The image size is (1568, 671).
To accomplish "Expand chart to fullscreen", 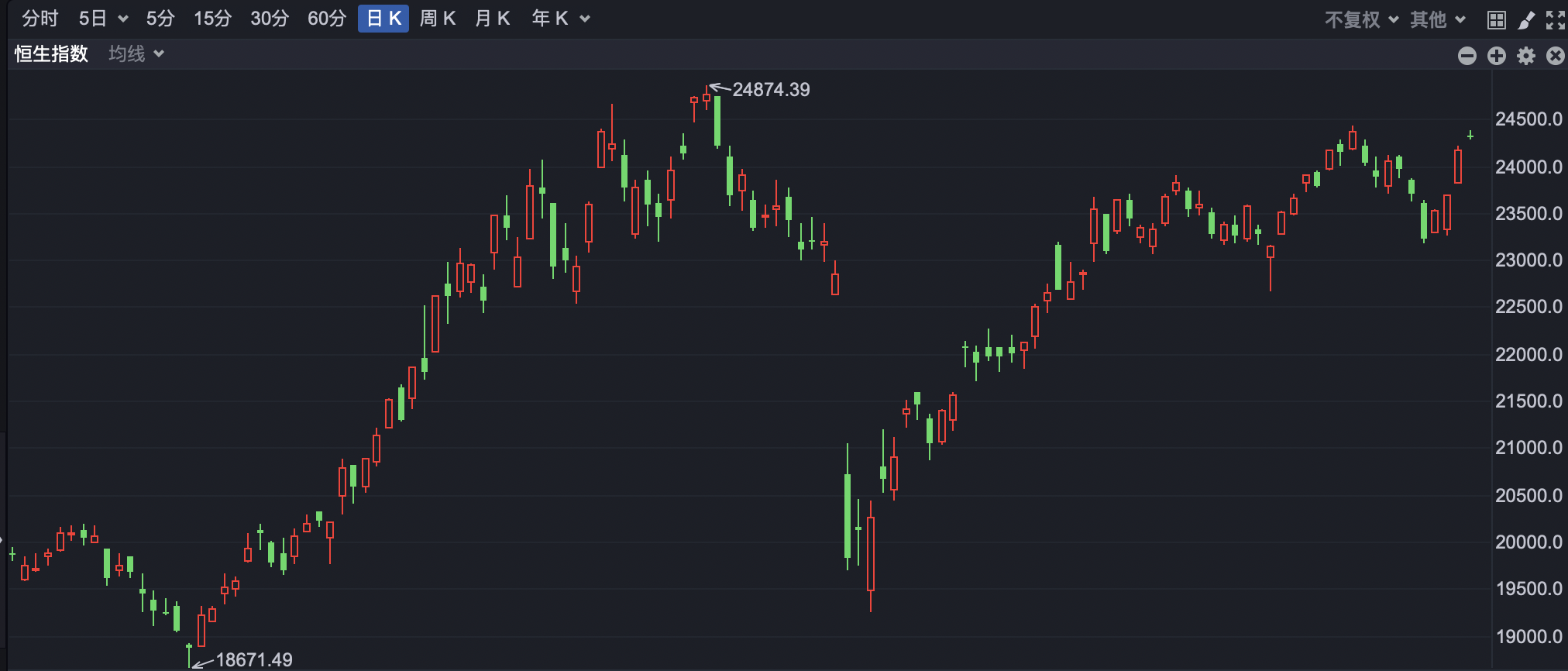I will [x=1556, y=20].
